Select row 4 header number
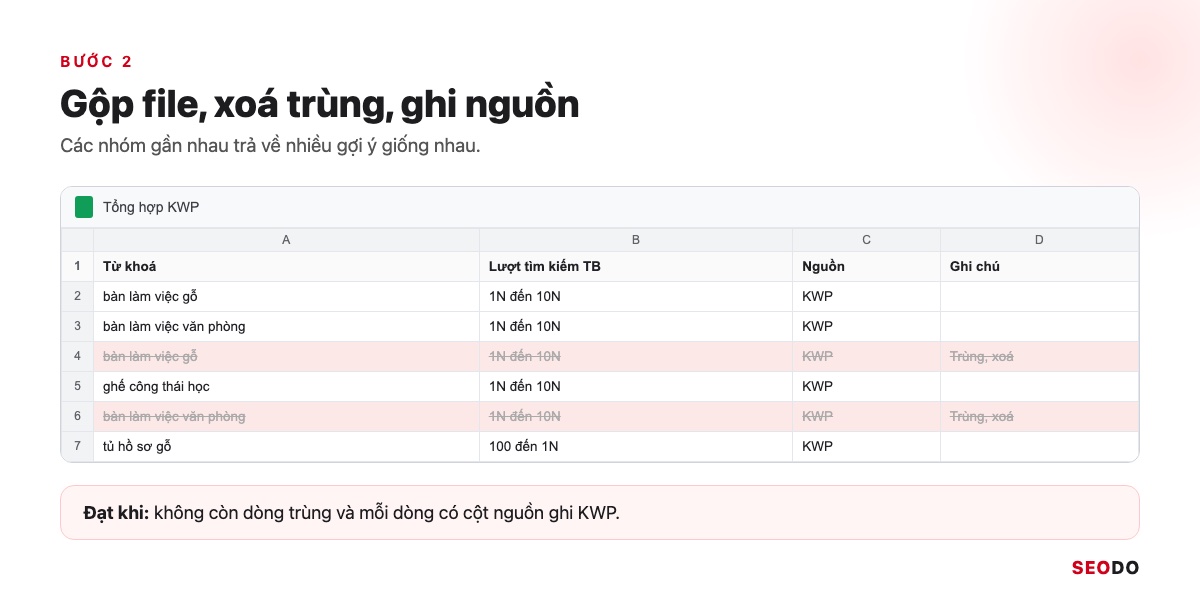Viewport: 1200px width, 600px height. click(x=77, y=357)
